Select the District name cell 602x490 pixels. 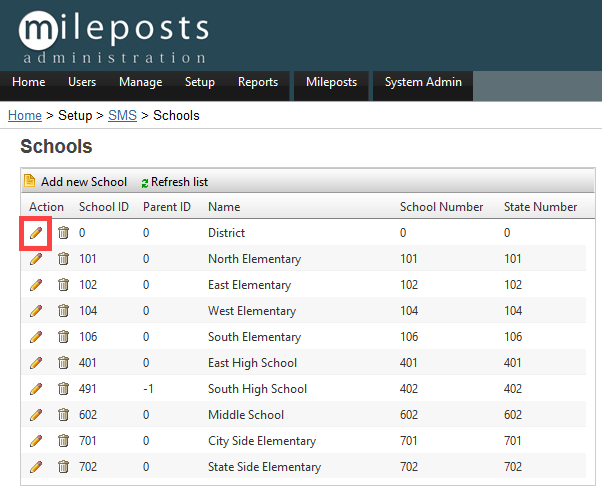tap(227, 233)
